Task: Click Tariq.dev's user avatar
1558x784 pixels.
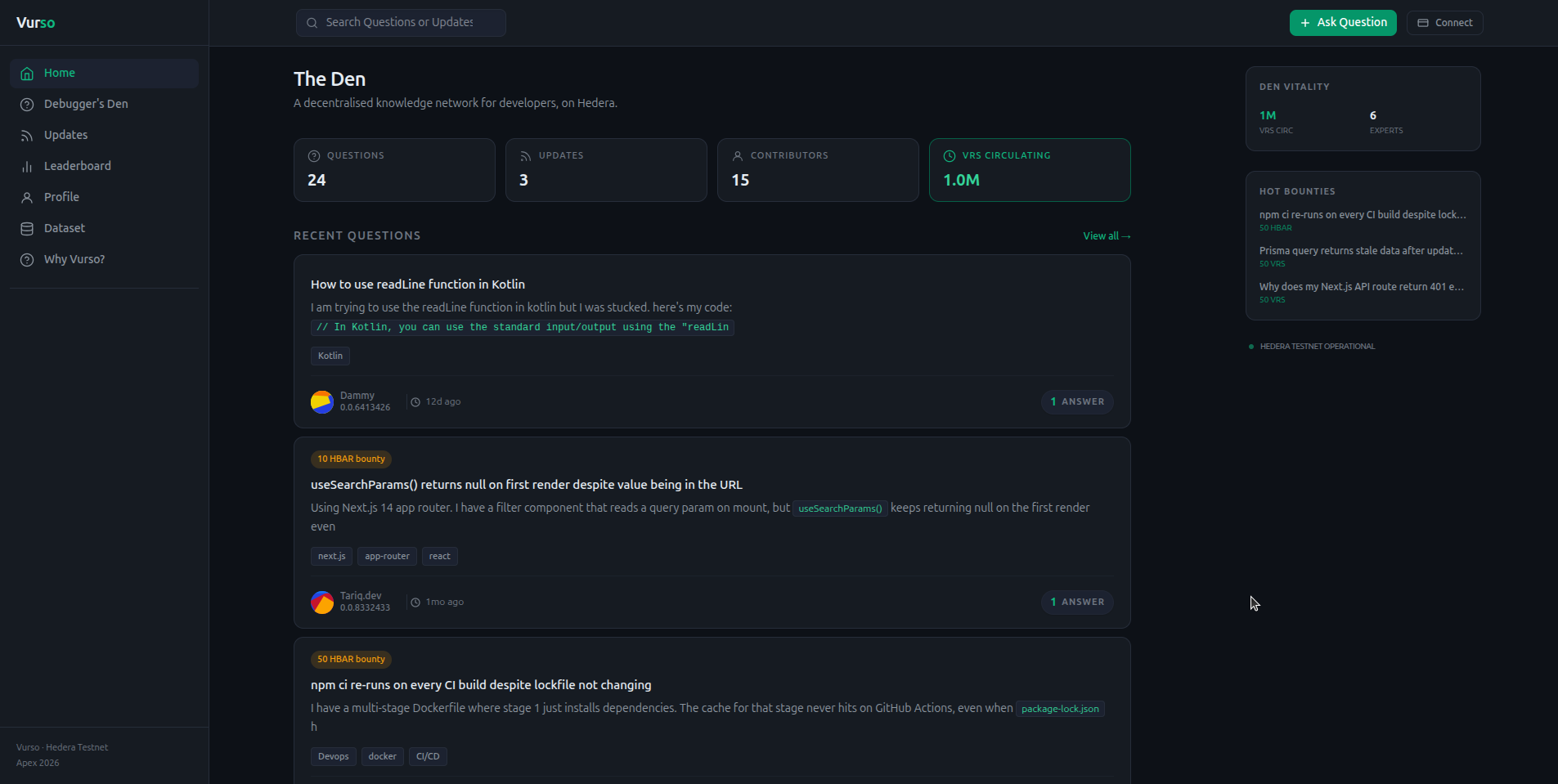Action: (x=322, y=603)
